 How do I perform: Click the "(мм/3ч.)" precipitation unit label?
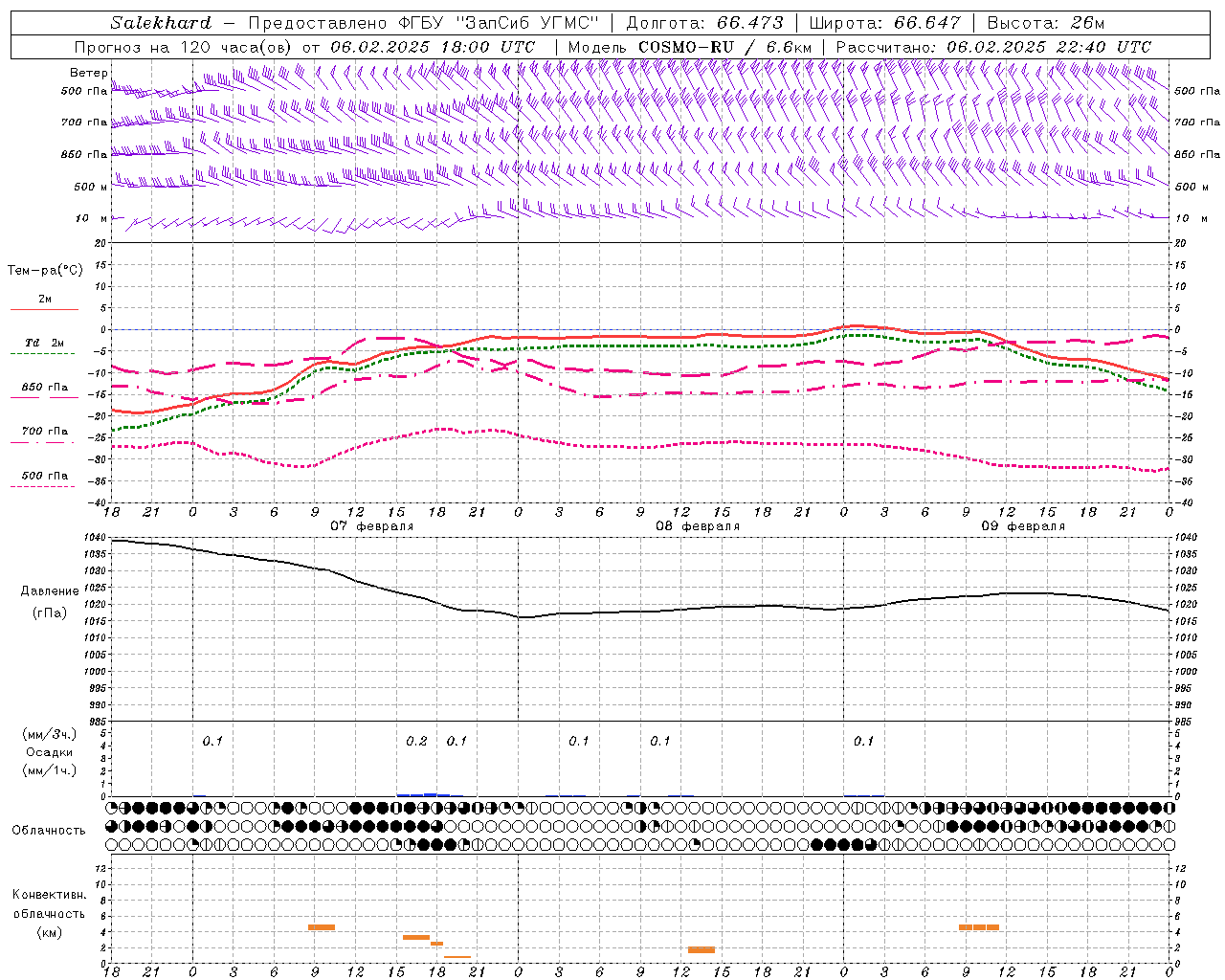(50, 734)
